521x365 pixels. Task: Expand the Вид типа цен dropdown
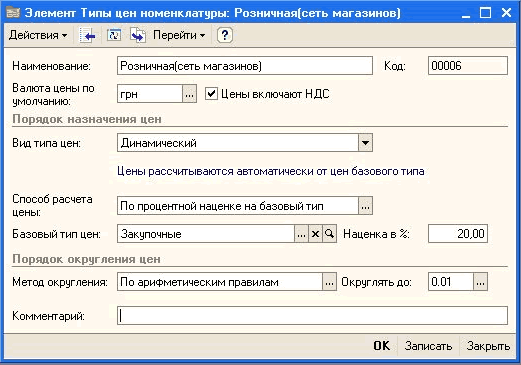coord(365,143)
